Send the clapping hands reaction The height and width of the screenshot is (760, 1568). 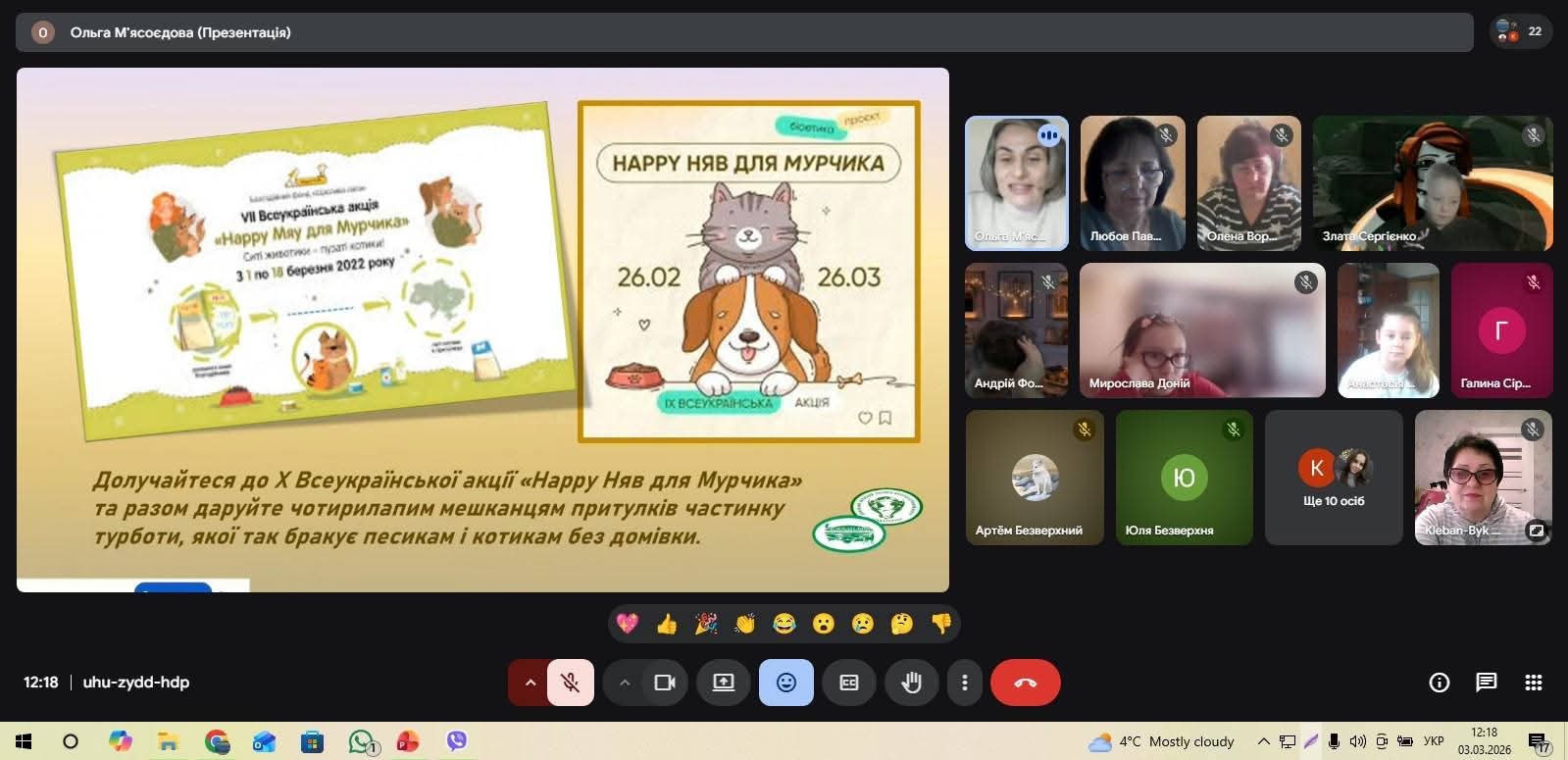point(745,624)
